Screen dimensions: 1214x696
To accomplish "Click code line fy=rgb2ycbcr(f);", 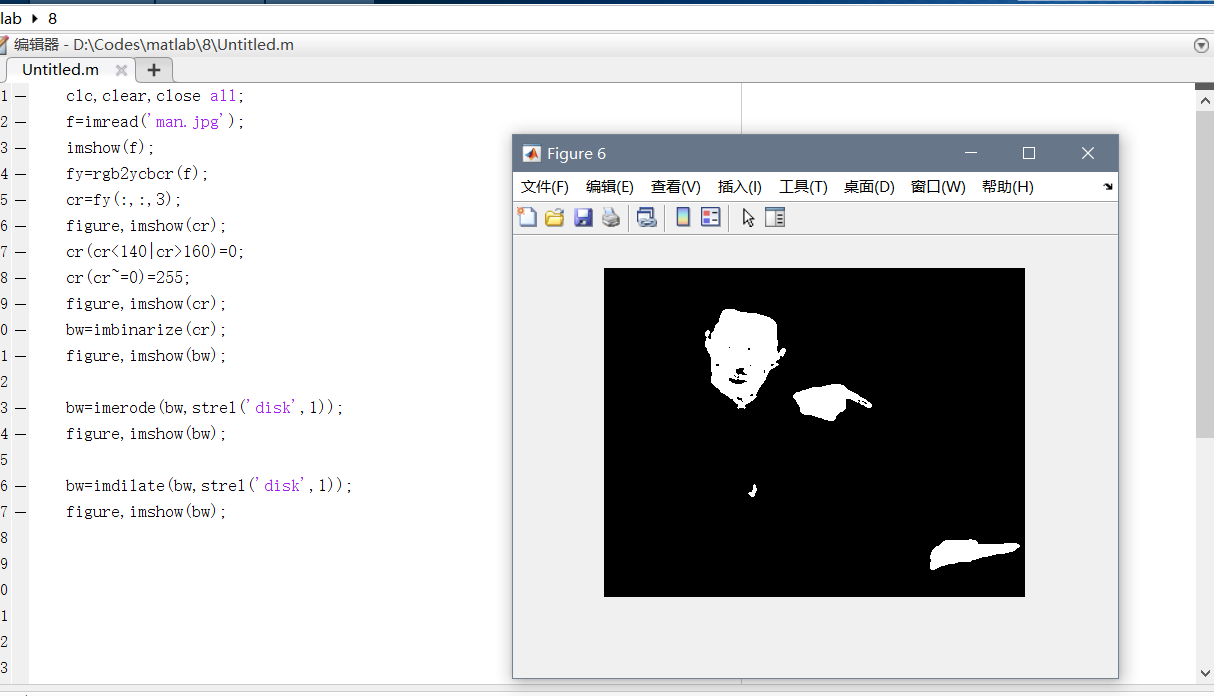I will [x=138, y=174].
